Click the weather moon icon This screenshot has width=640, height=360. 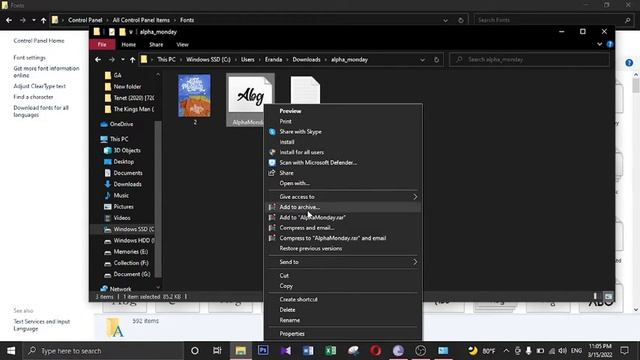(472, 351)
